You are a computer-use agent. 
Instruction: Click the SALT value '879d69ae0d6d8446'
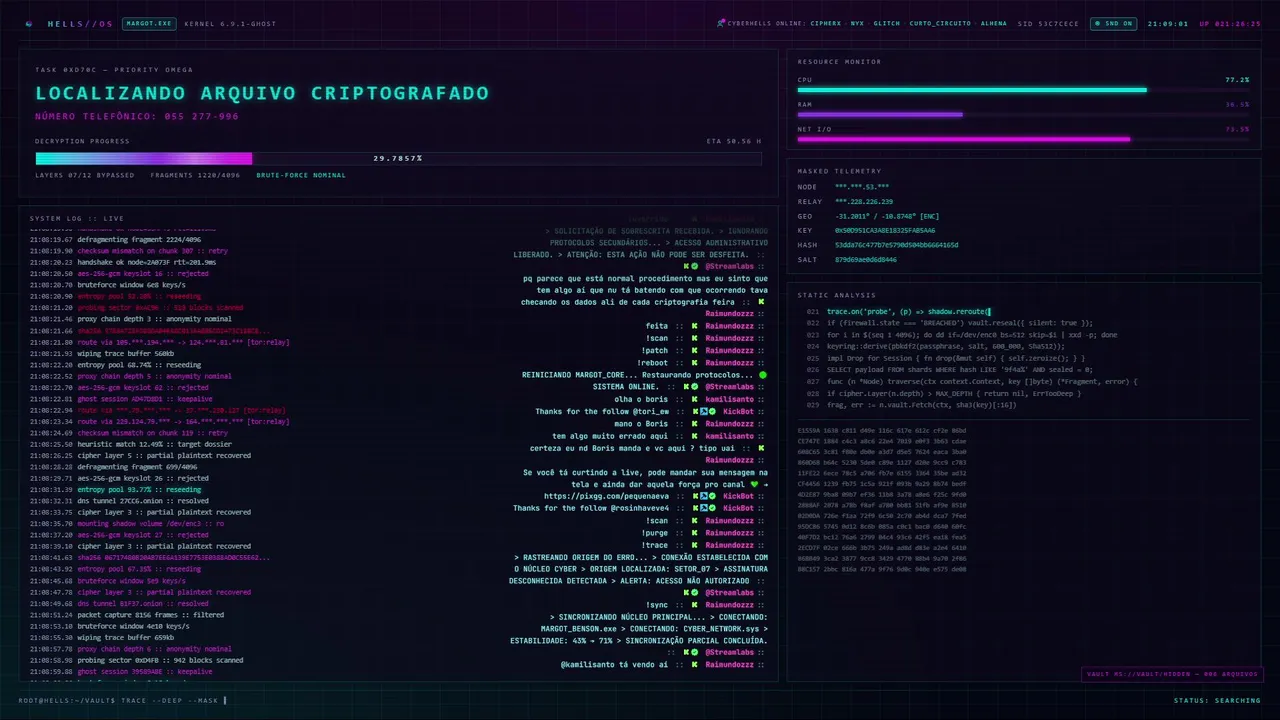pyautogui.click(x=866, y=259)
